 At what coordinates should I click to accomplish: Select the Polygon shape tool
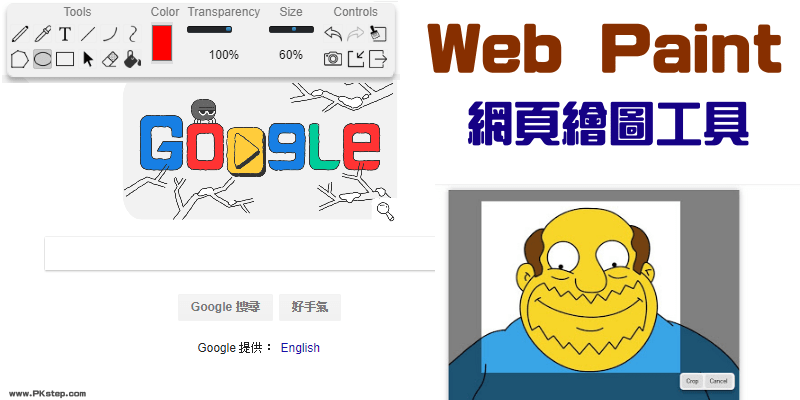[x=19, y=59]
